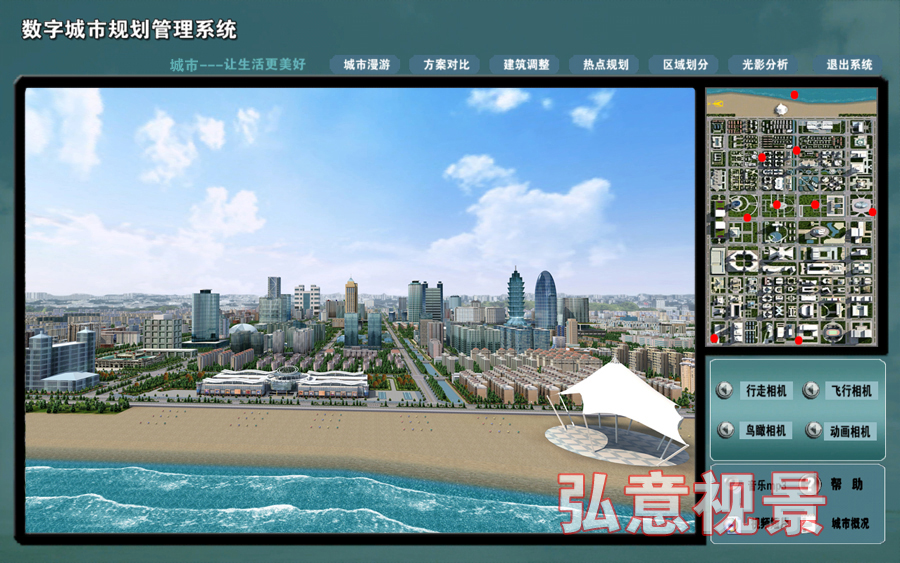Choose the 热点规划 menu item
Image resolution: width=900 pixels, height=563 pixels.
[x=606, y=65]
